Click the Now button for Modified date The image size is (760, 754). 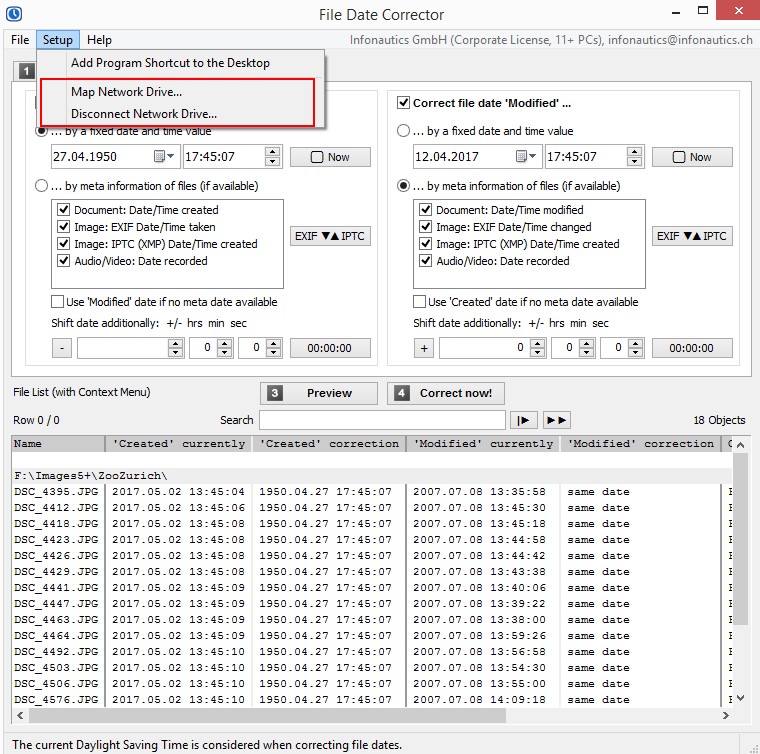tap(692, 157)
